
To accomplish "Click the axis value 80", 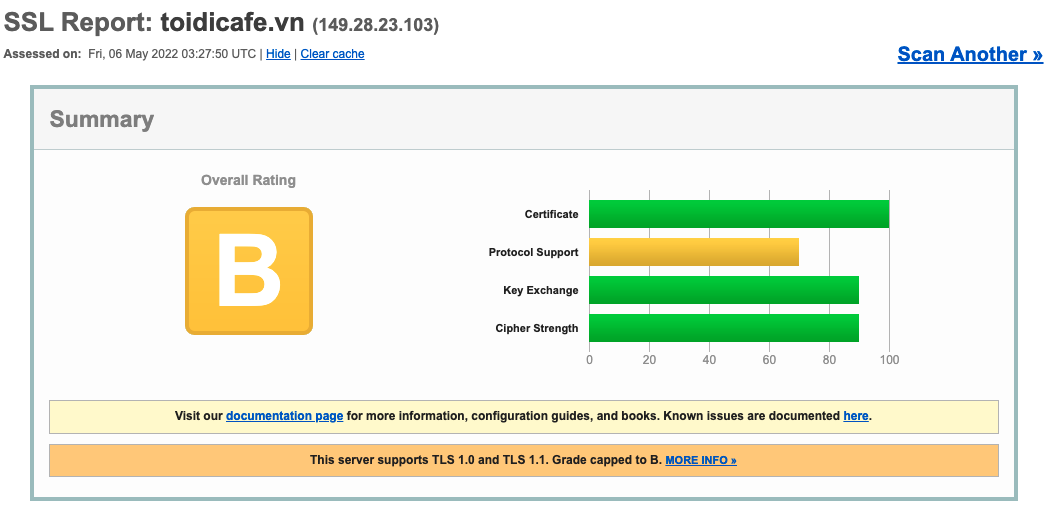I will pos(829,360).
